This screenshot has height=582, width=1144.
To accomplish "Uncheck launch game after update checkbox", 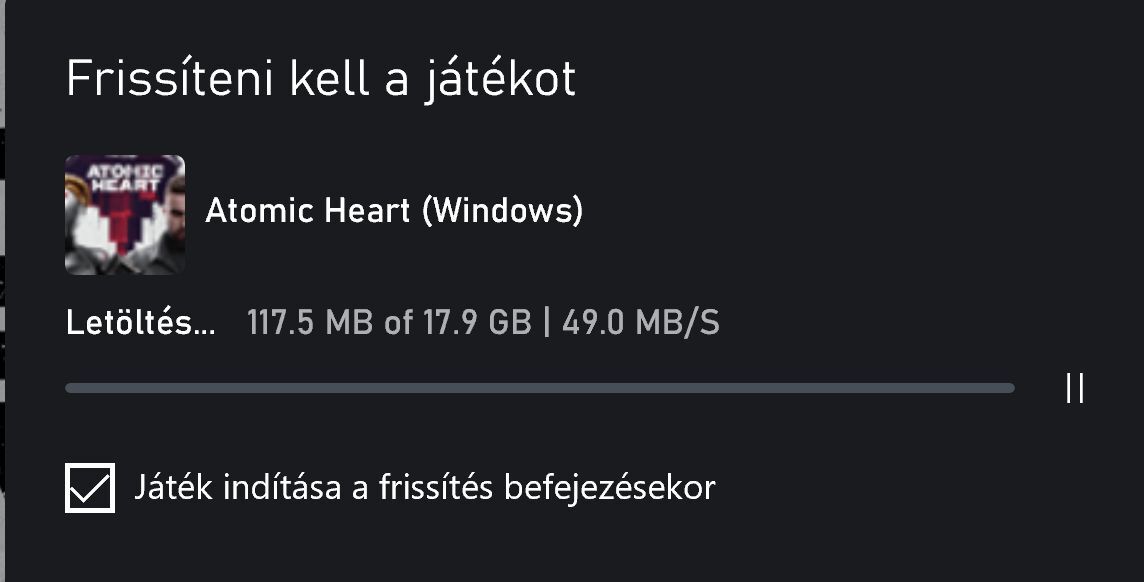I will (90, 488).
